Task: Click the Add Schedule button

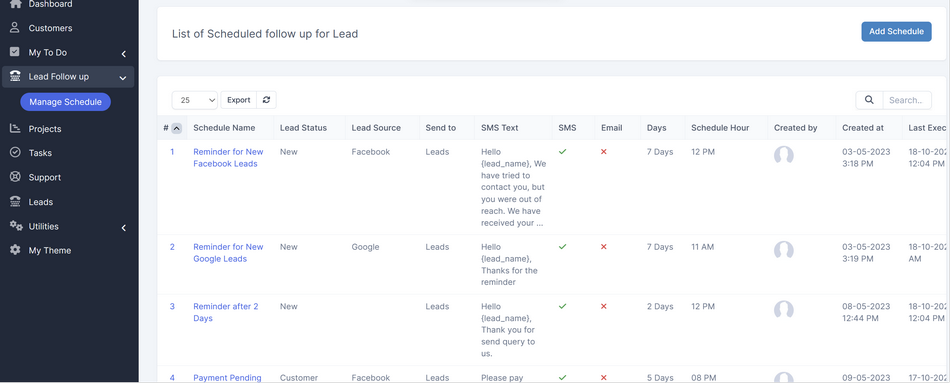Action: (896, 32)
